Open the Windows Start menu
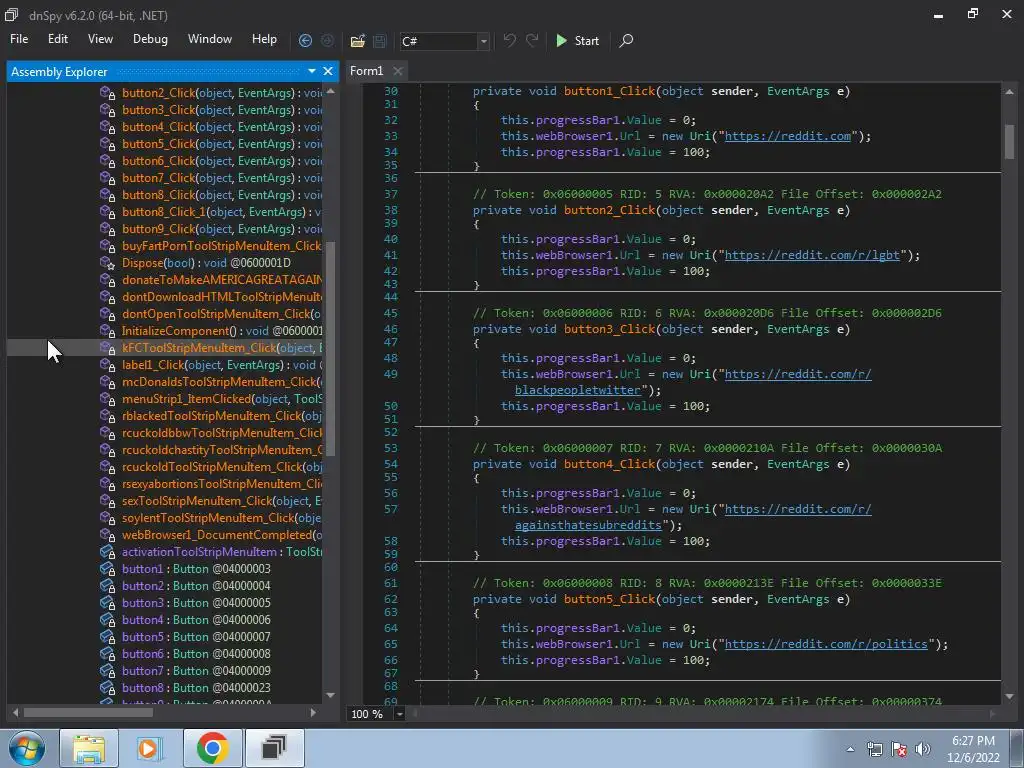Image resolution: width=1024 pixels, height=768 pixels. click(26, 748)
